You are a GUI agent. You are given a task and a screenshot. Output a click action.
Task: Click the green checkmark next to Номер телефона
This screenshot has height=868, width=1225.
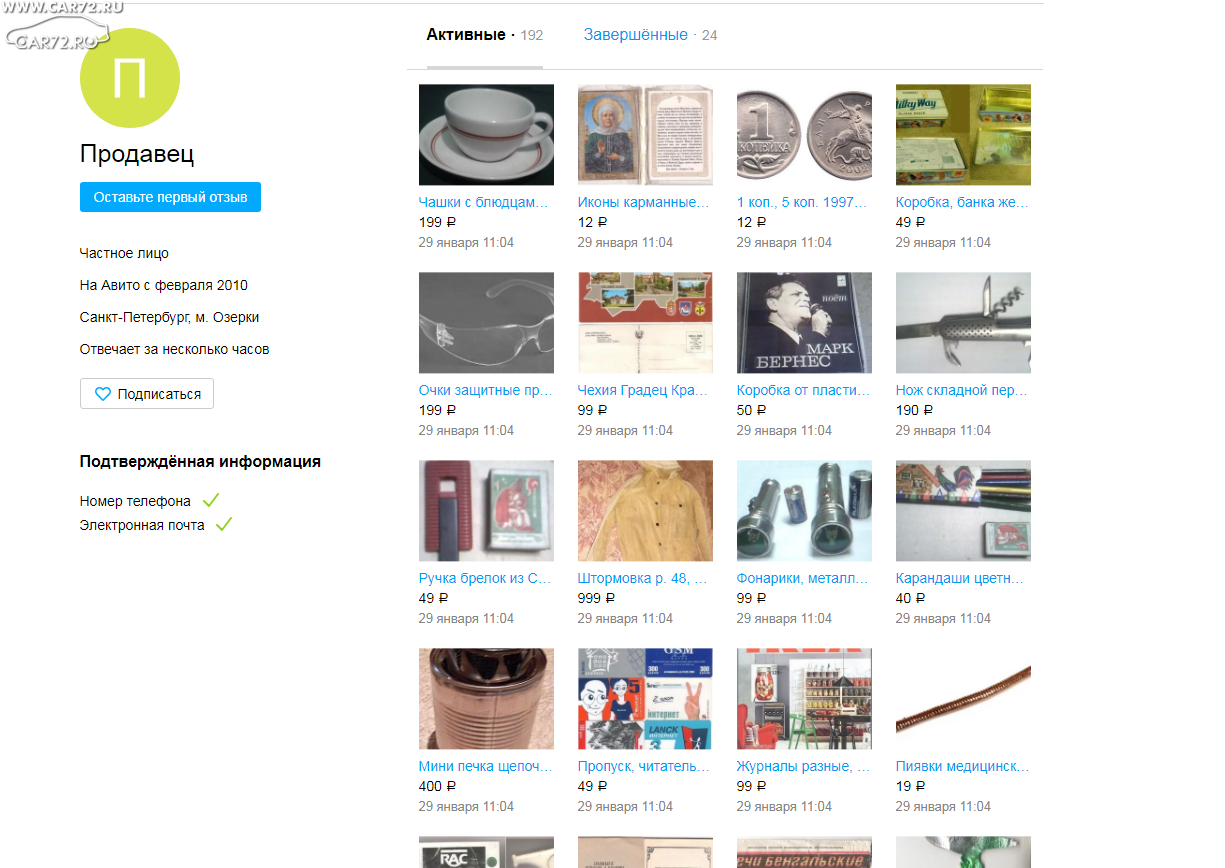coord(210,500)
